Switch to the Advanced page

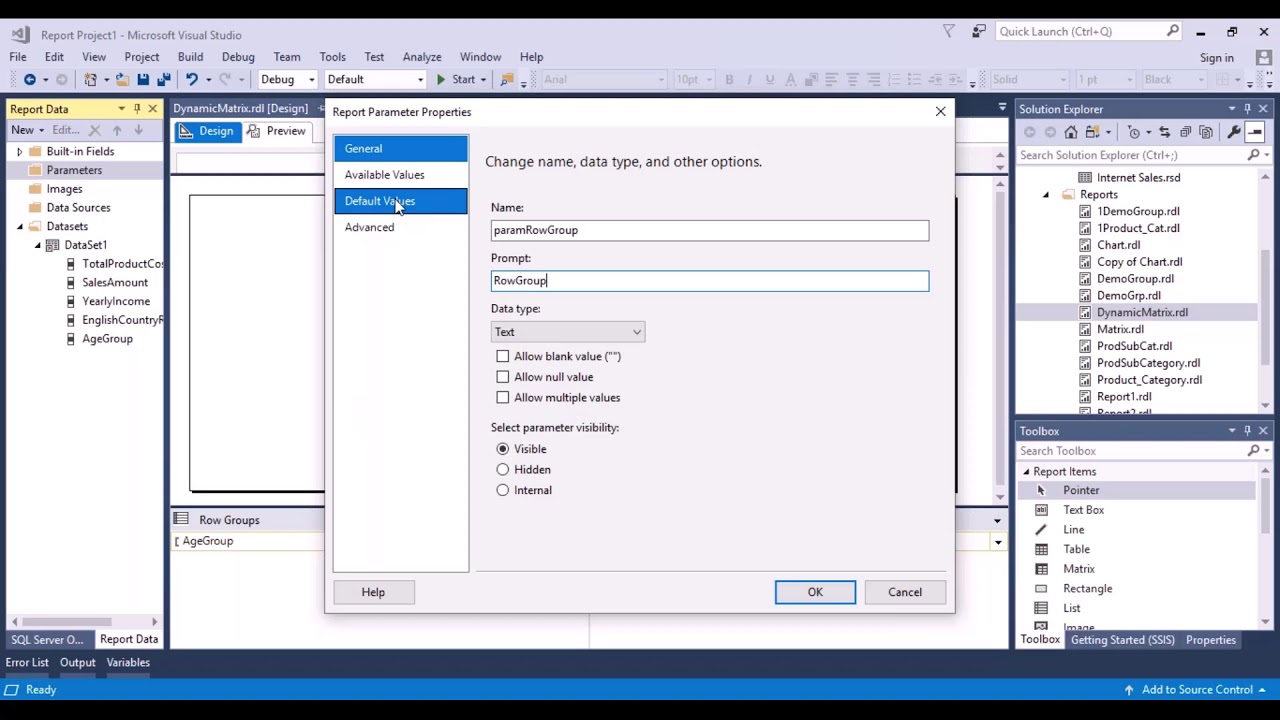point(400,227)
